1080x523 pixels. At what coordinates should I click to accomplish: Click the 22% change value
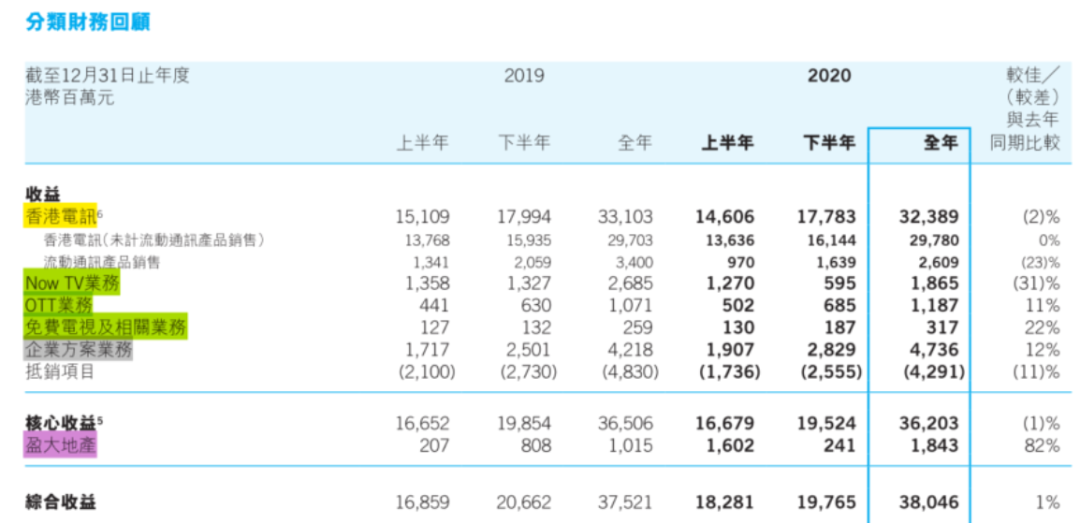1042,327
